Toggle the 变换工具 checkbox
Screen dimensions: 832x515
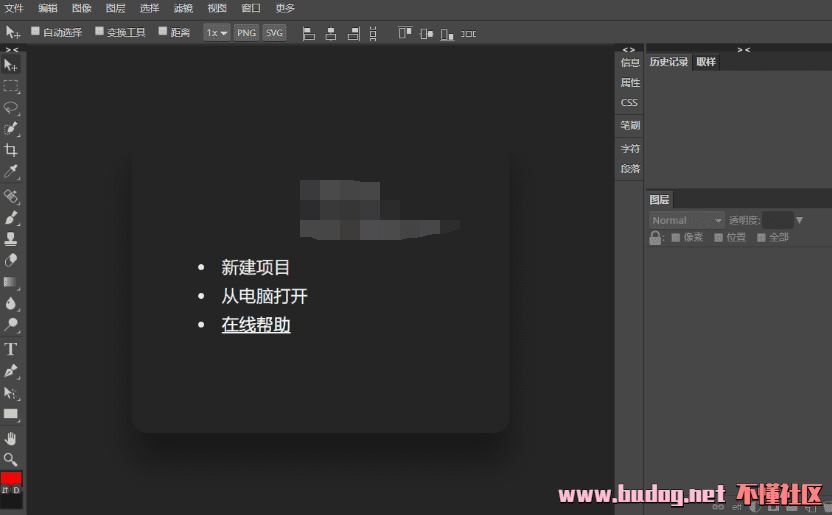[x=100, y=31]
